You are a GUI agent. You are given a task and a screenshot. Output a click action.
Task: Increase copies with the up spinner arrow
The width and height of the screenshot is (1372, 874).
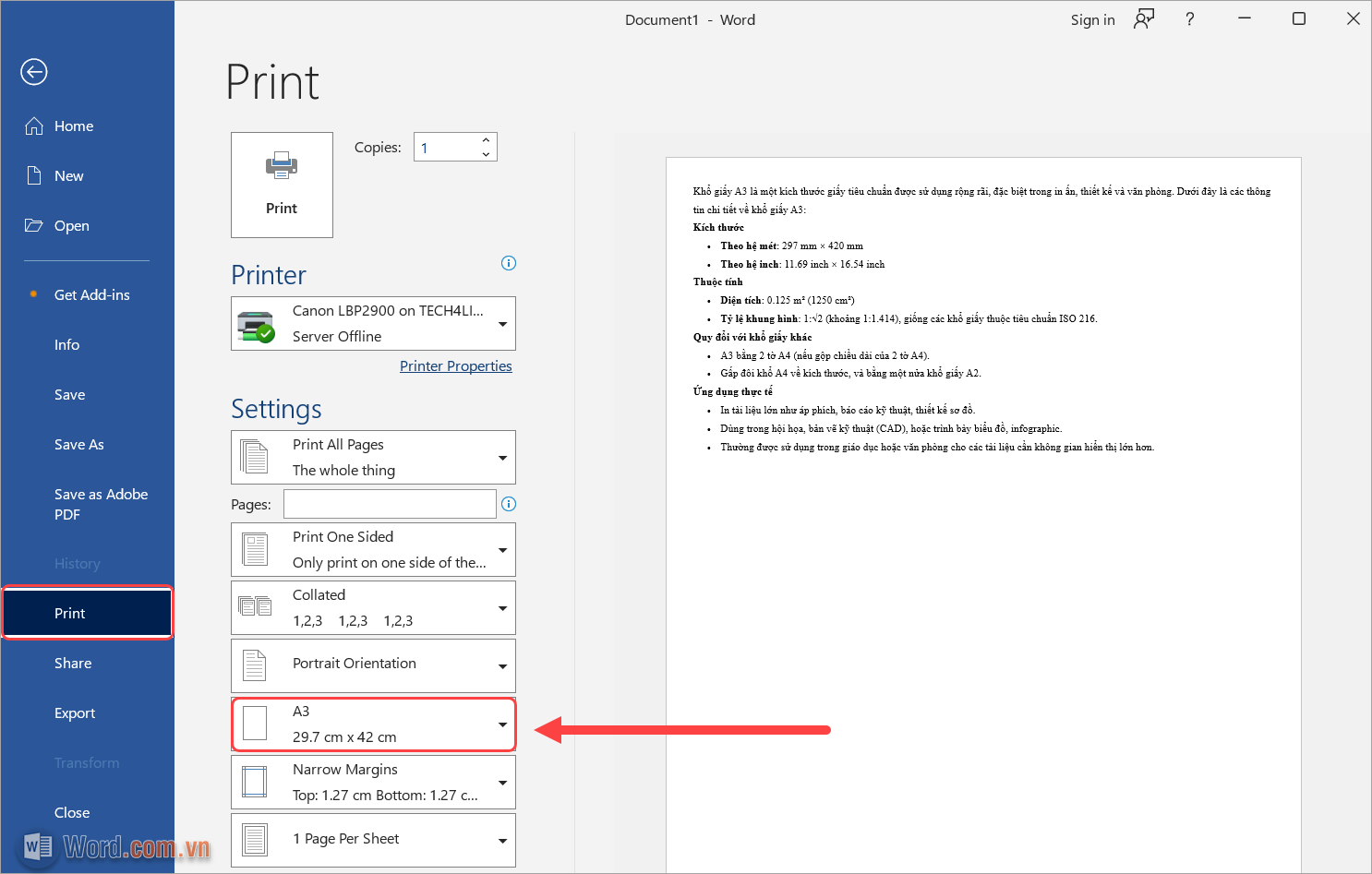pos(486,140)
